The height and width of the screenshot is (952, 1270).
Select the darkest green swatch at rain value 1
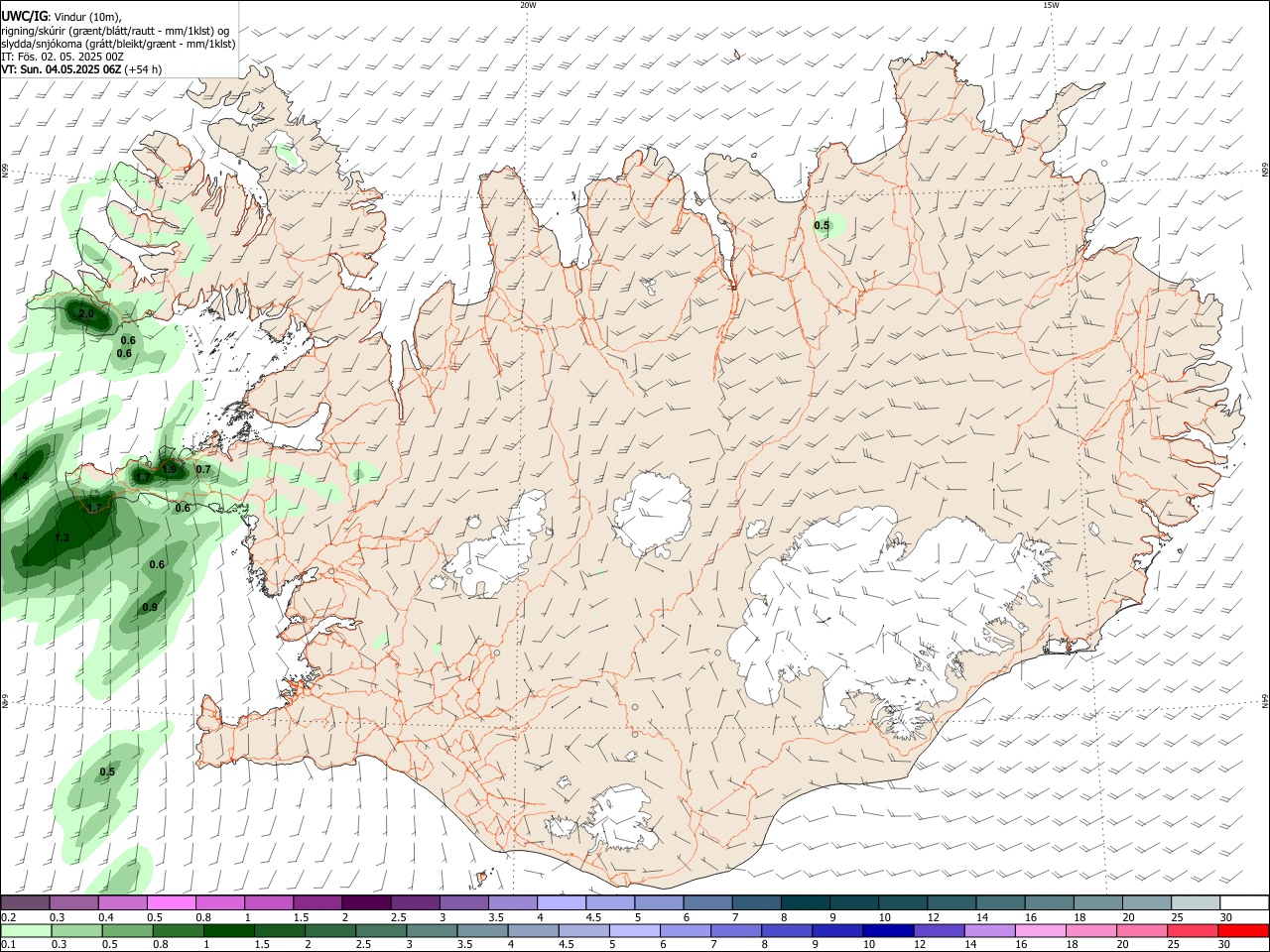pyautogui.click(x=229, y=930)
